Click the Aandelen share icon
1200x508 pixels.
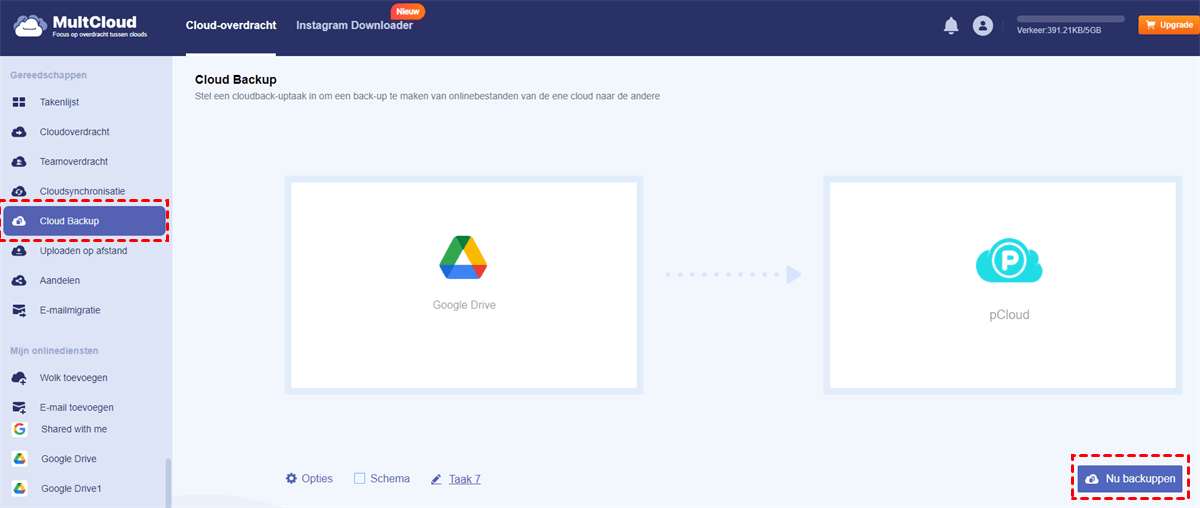tap(19, 281)
